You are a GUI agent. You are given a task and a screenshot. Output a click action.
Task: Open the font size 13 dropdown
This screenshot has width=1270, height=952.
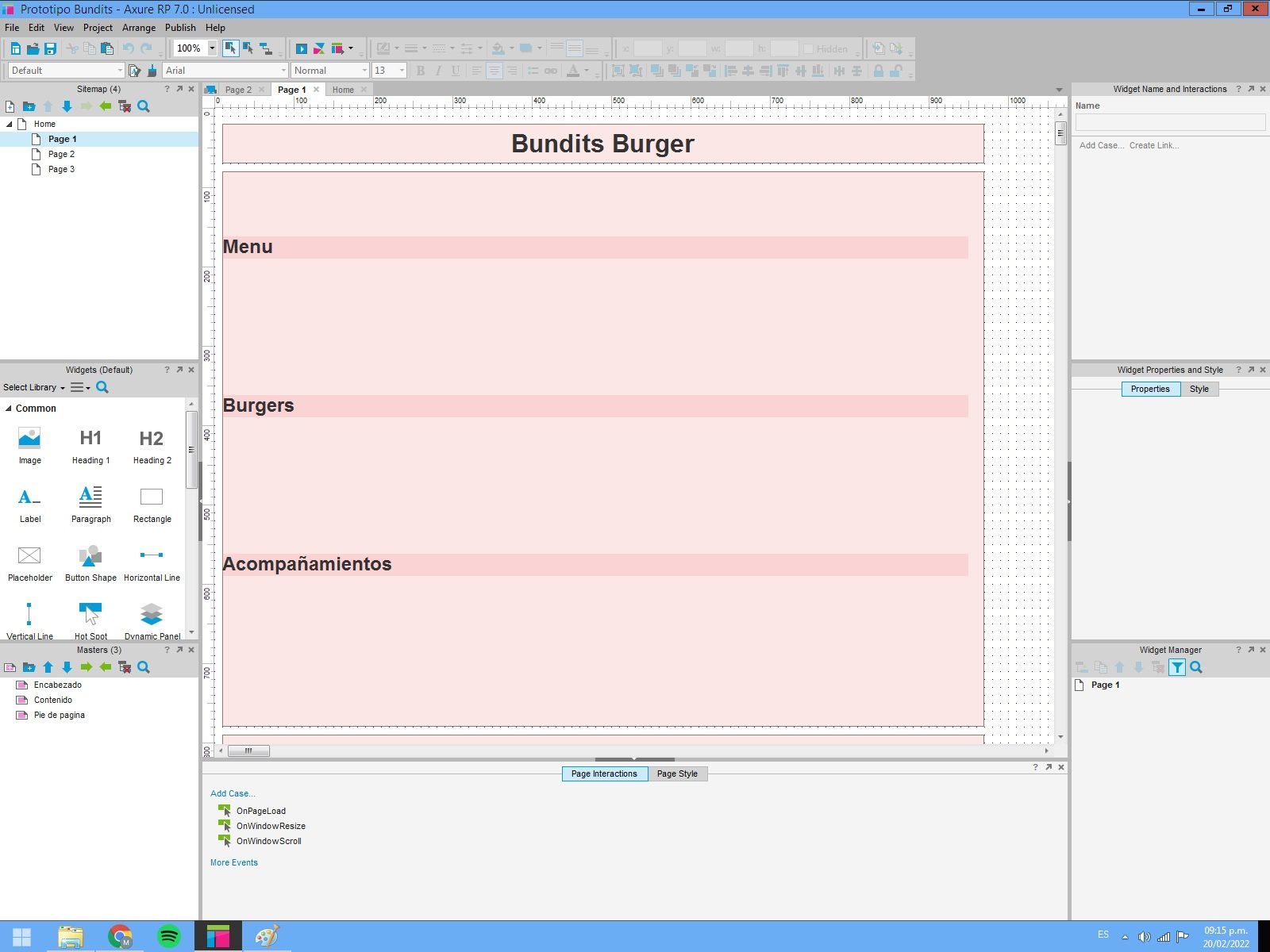[x=402, y=71]
